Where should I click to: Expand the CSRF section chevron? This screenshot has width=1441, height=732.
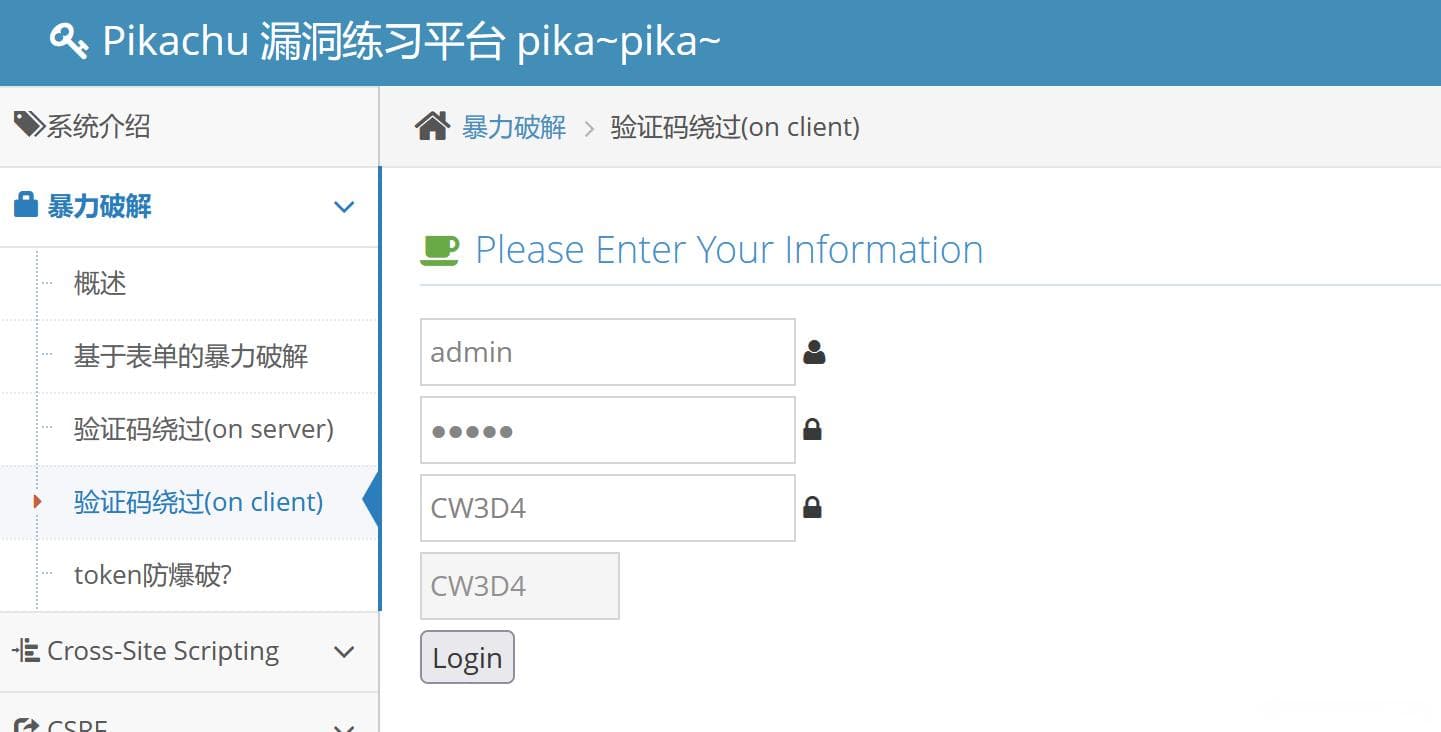344,727
